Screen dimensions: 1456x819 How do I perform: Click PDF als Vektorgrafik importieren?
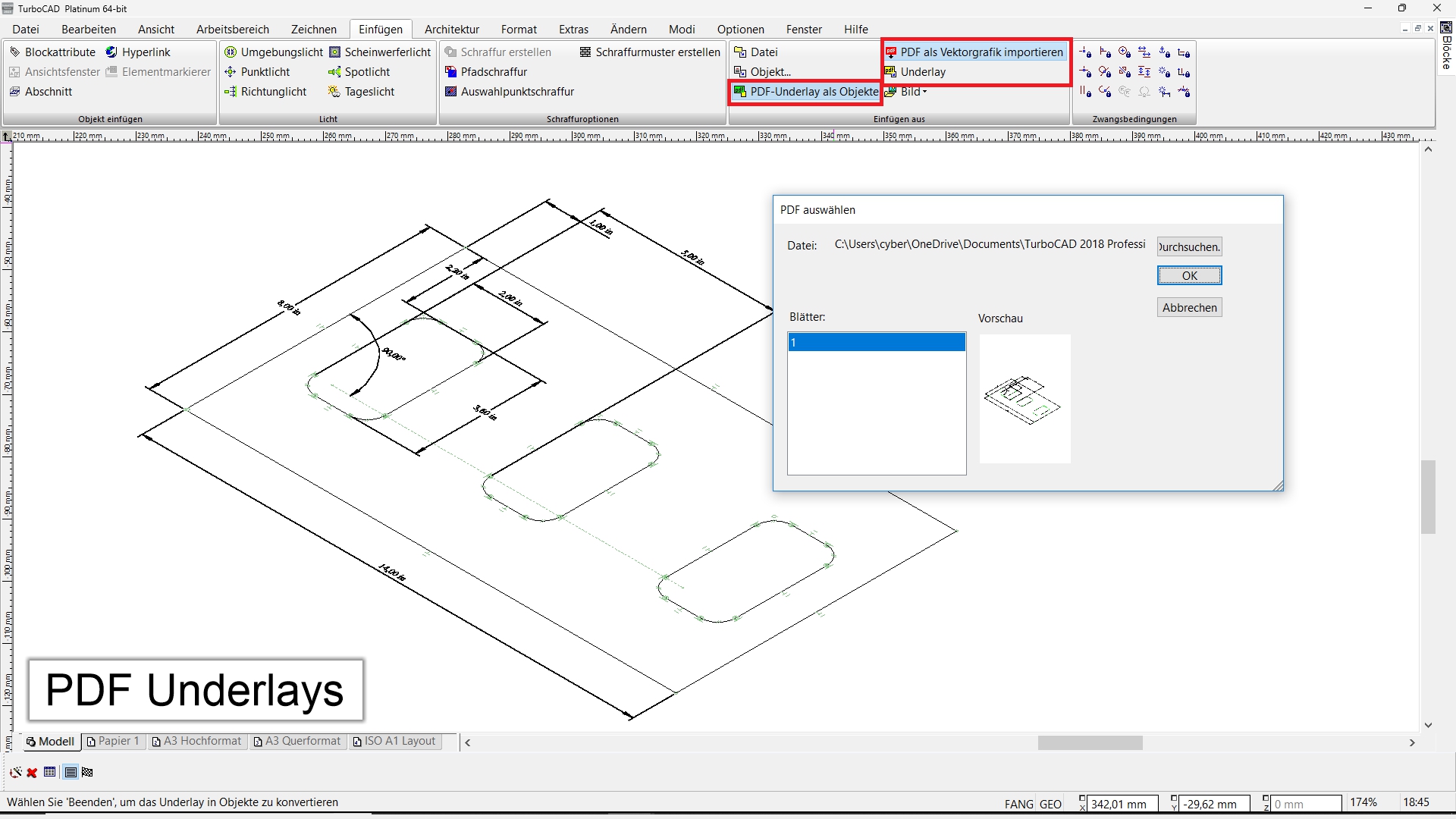[x=974, y=52]
